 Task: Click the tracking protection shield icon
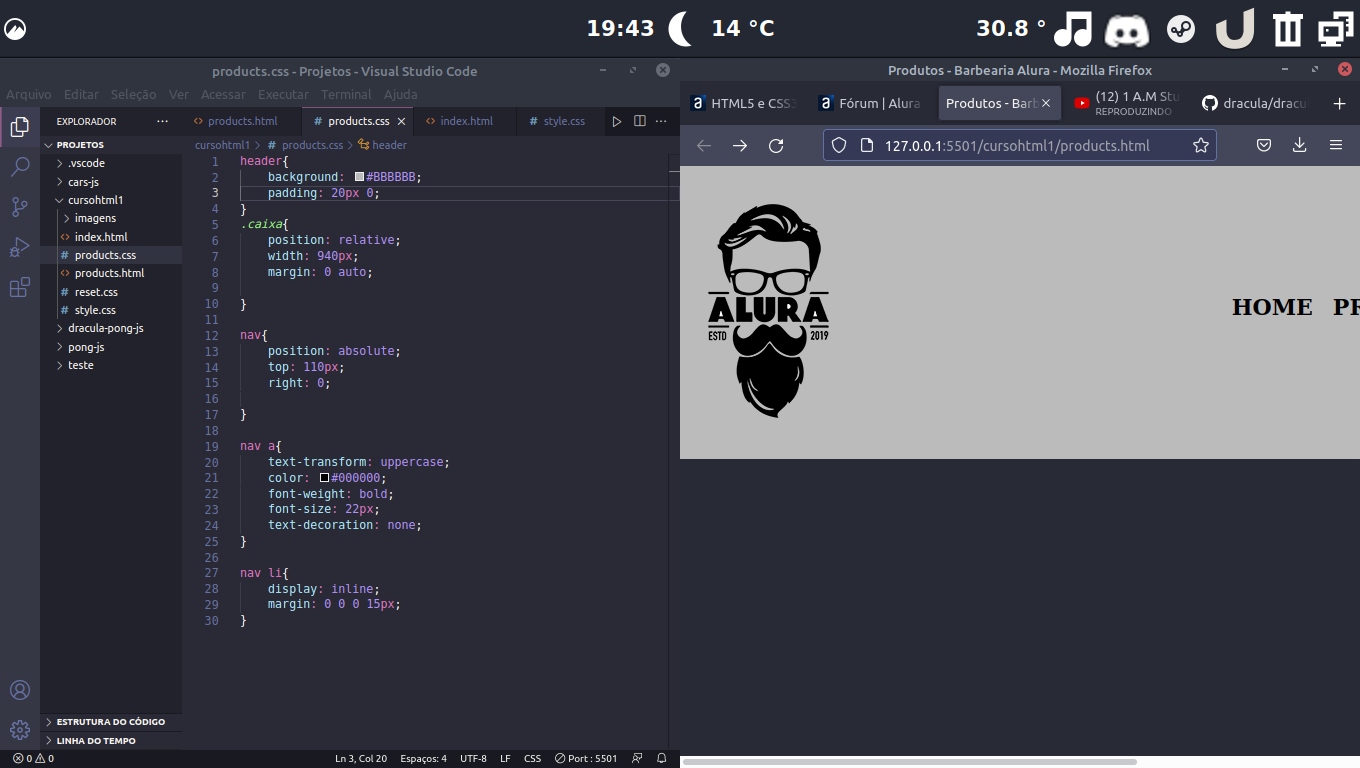[x=839, y=145]
